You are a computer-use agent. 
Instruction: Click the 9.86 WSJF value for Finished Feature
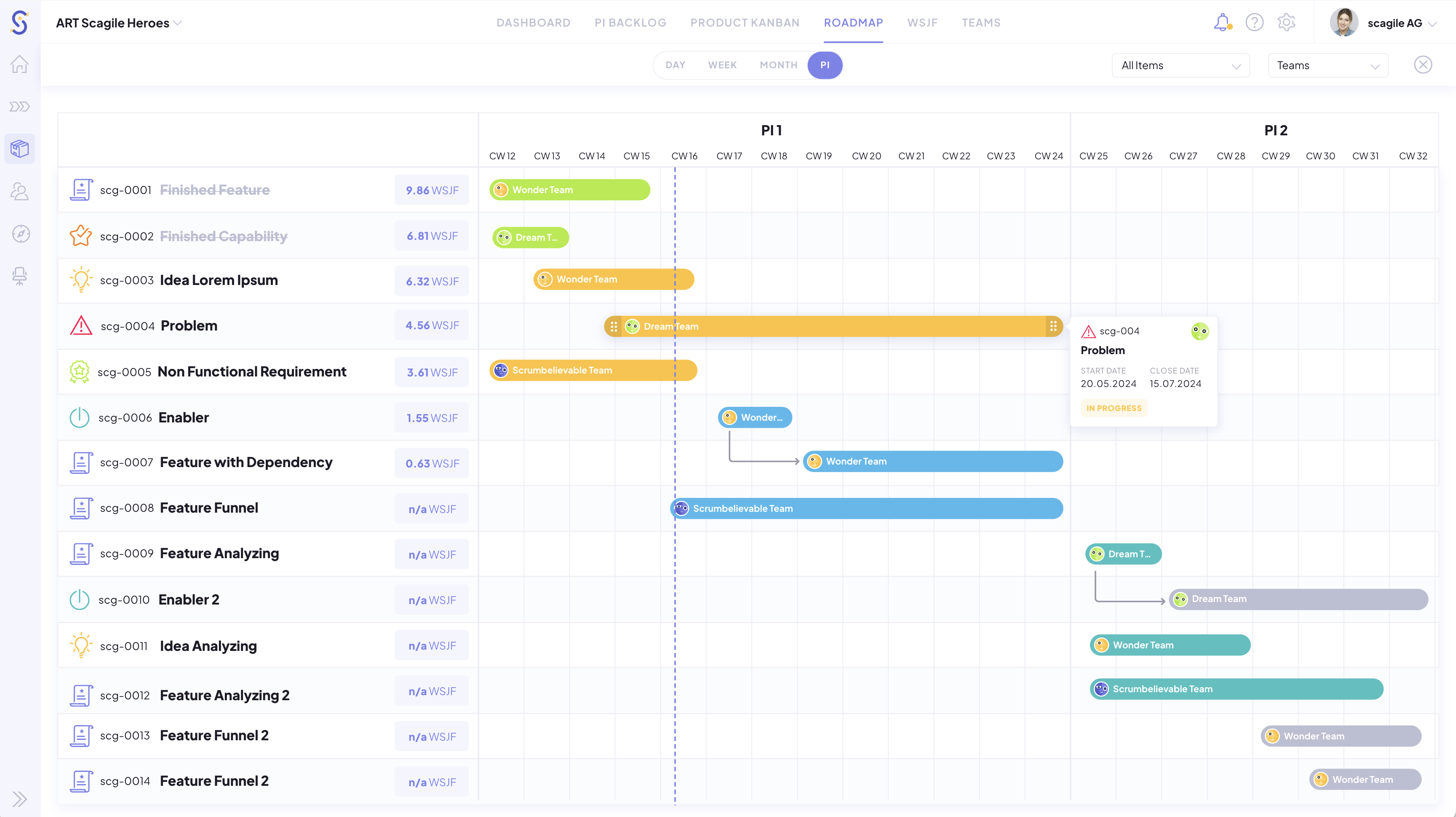click(431, 191)
